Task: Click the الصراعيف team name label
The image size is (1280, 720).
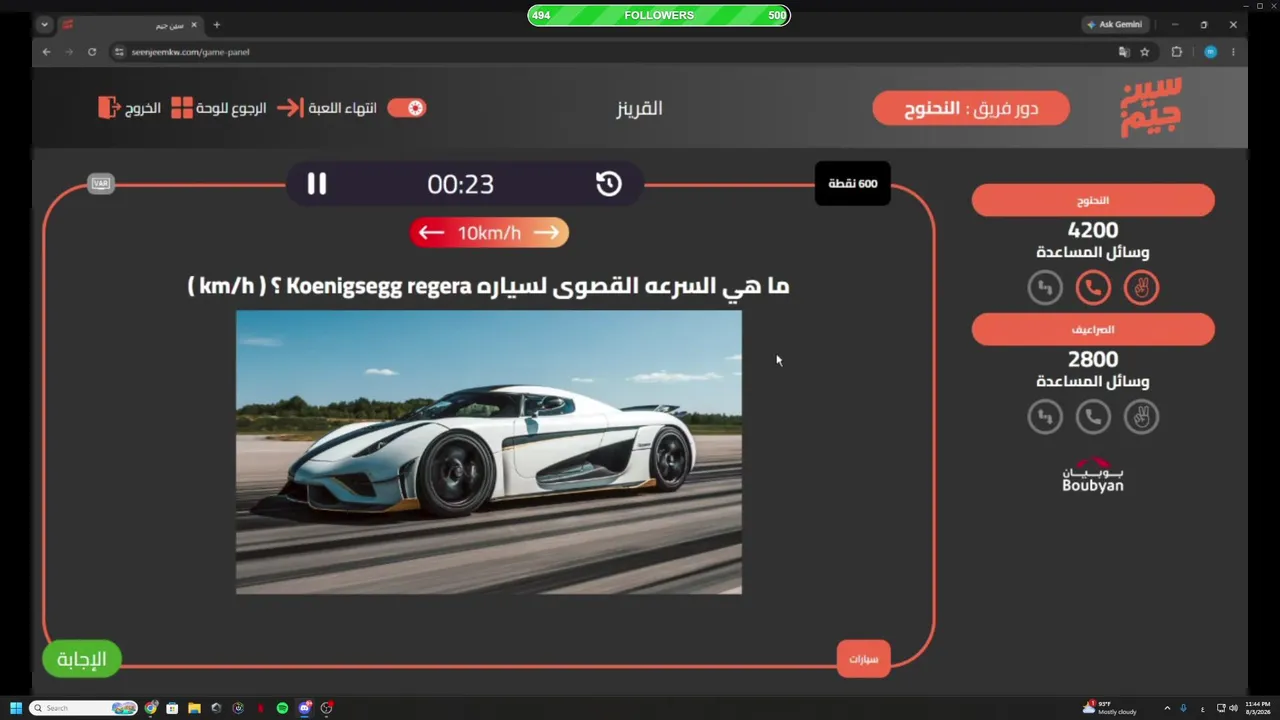Action: pos(1093,329)
